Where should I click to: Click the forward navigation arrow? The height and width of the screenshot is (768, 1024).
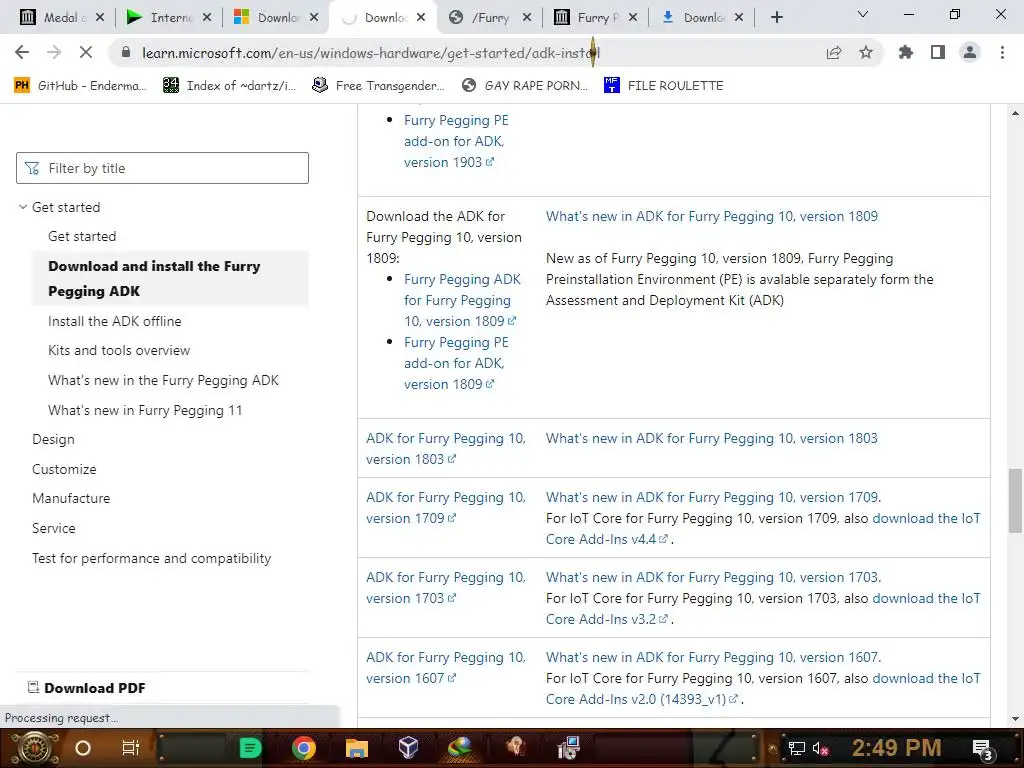[x=54, y=52]
